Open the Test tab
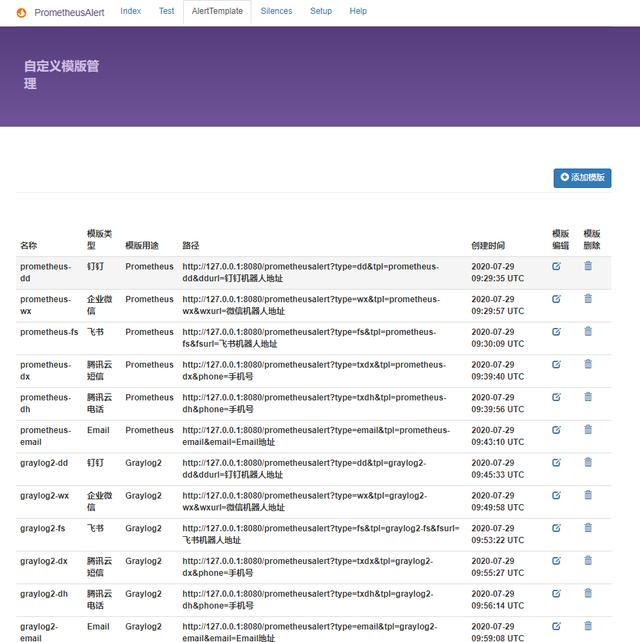The image size is (640, 642). click(x=166, y=11)
